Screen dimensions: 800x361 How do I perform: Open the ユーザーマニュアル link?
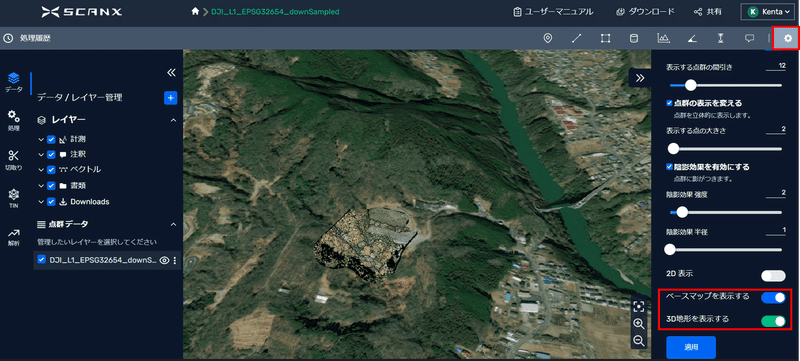tap(553, 11)
